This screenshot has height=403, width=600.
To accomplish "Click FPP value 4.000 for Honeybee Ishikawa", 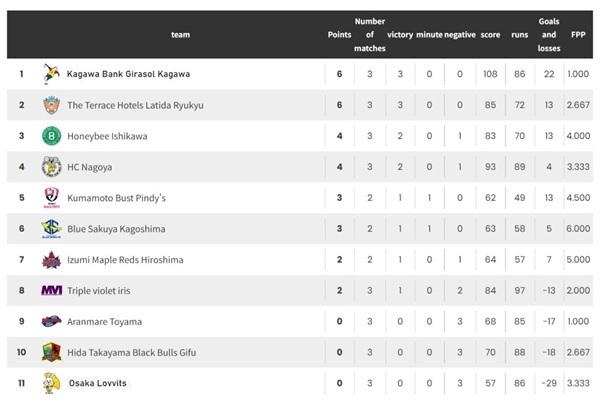I will point(578,136).
